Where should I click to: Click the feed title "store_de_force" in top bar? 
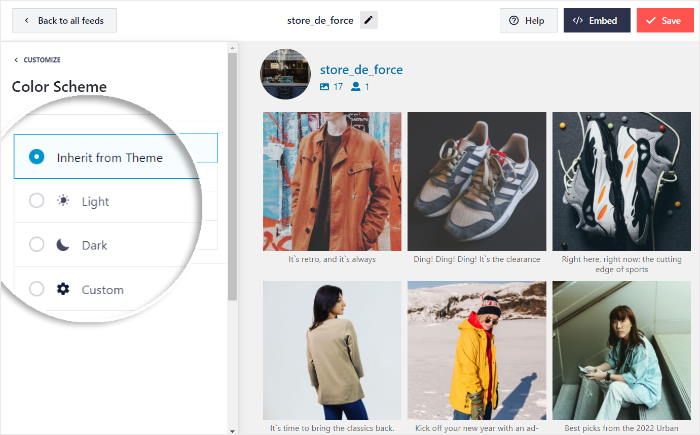320,21
